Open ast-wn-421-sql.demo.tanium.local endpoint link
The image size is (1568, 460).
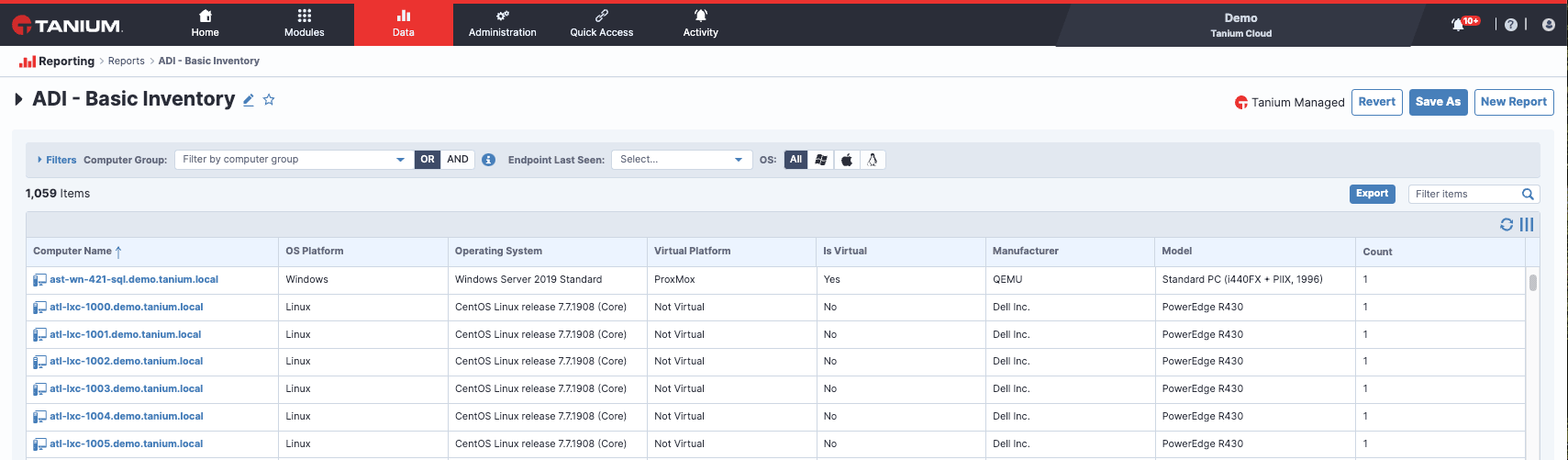(x=134, y=279)
